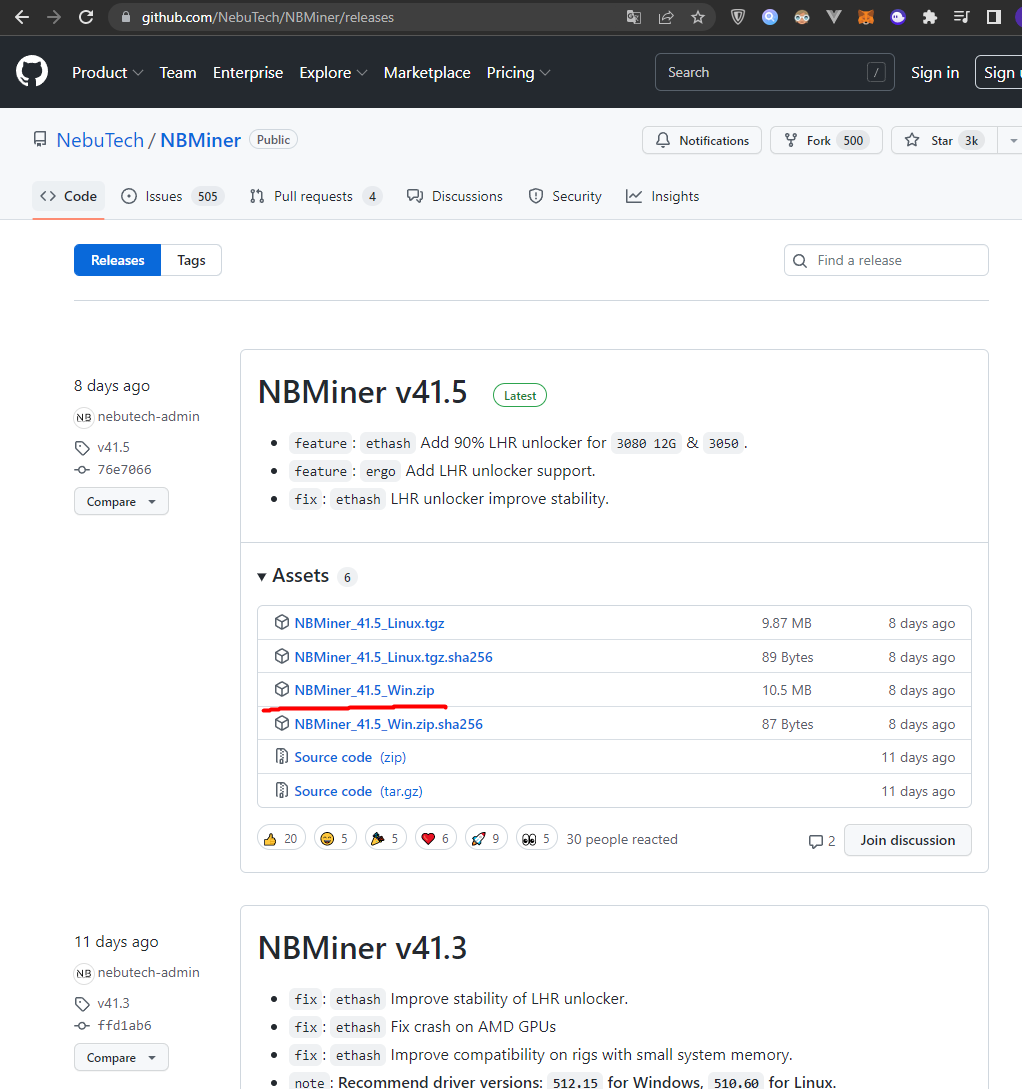Reload the page with refresh icon
This screenshot has height=1089, width=1022.
coord(86,17)
